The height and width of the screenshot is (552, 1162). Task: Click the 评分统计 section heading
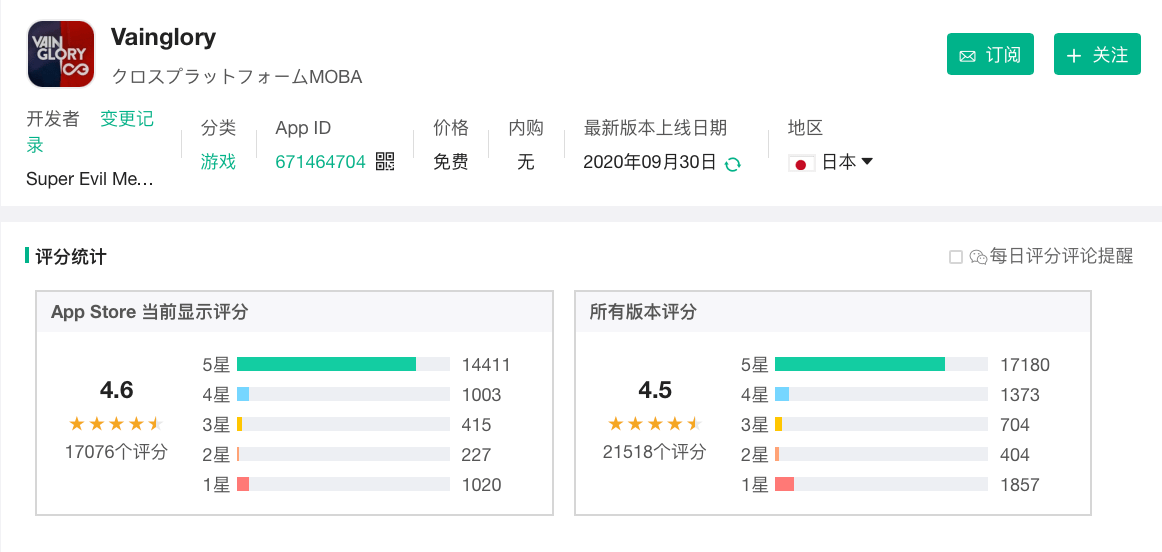pyautogui.click(x=71, y=257)
